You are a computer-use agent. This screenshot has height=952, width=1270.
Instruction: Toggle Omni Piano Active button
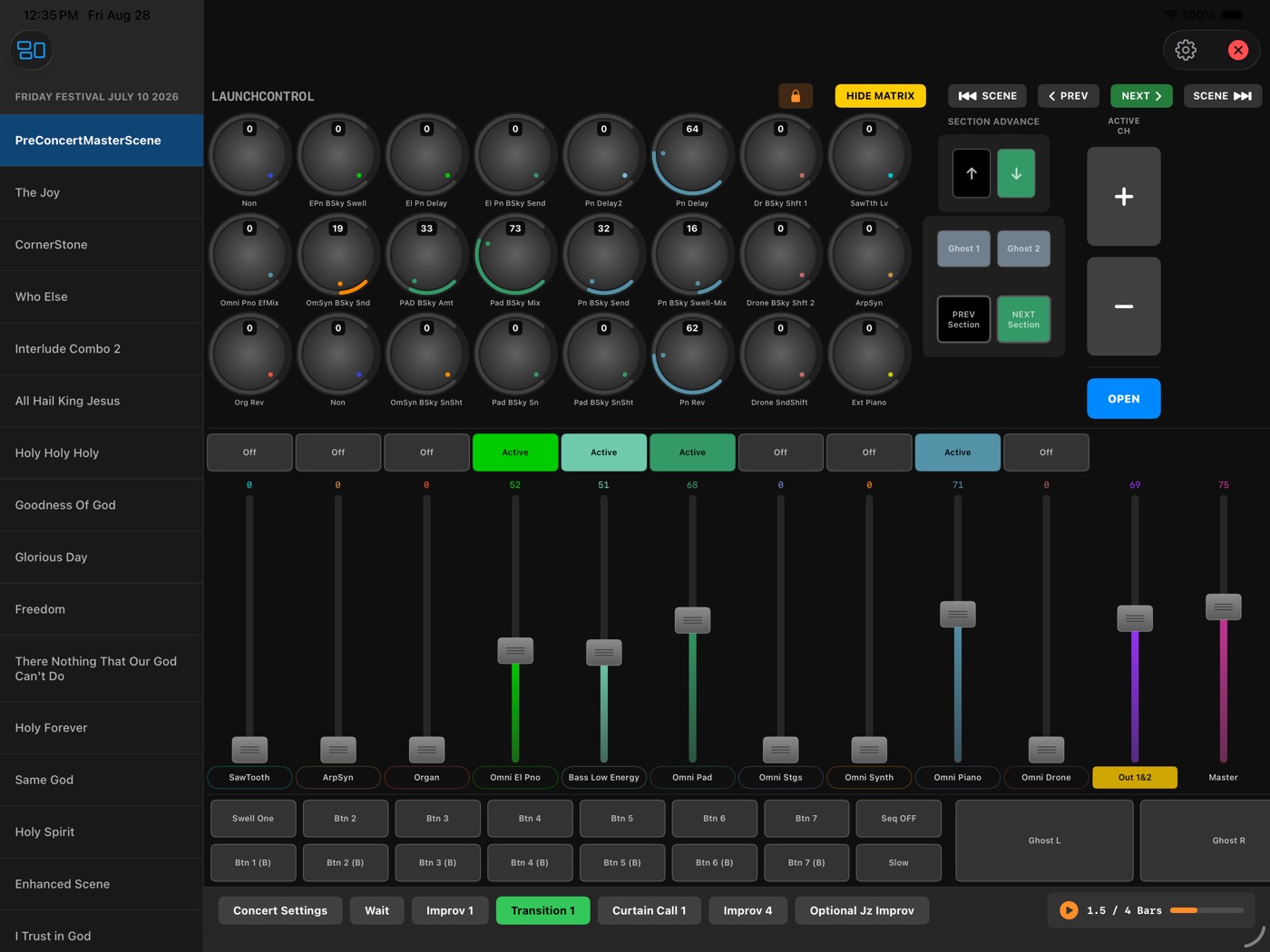[x=958, y=452]
